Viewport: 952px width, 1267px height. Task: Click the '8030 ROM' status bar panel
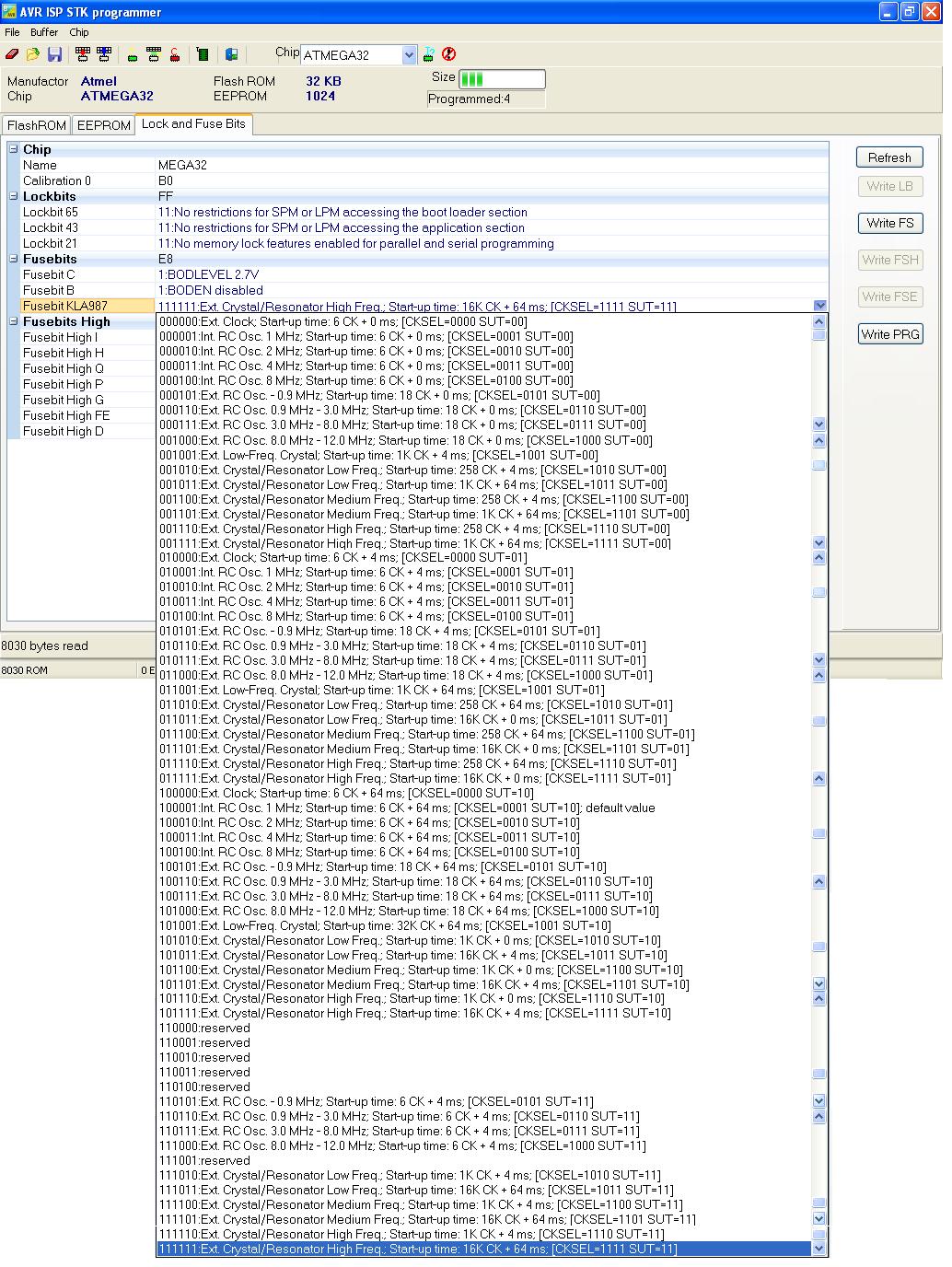(69, 669)
